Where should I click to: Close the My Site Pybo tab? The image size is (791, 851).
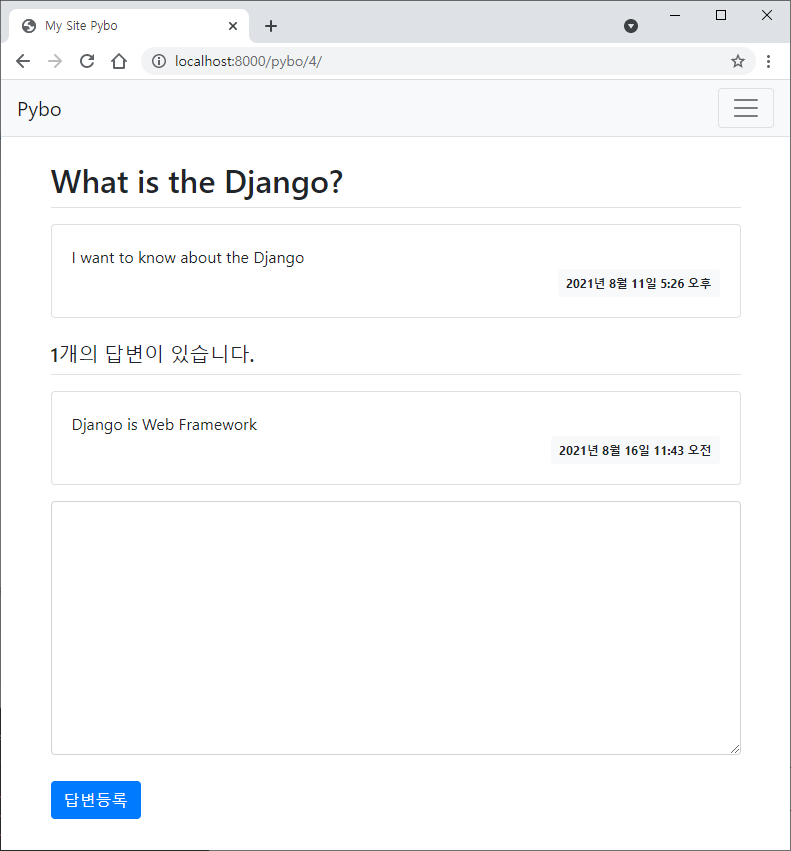(233, 26)
